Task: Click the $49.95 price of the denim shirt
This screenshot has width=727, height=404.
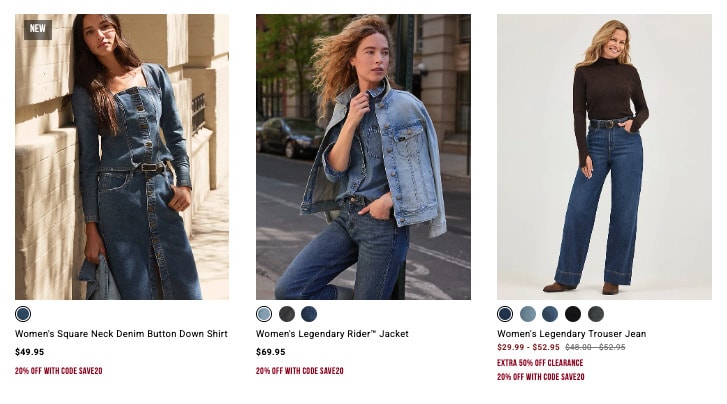Action: [x=29, y=352]
